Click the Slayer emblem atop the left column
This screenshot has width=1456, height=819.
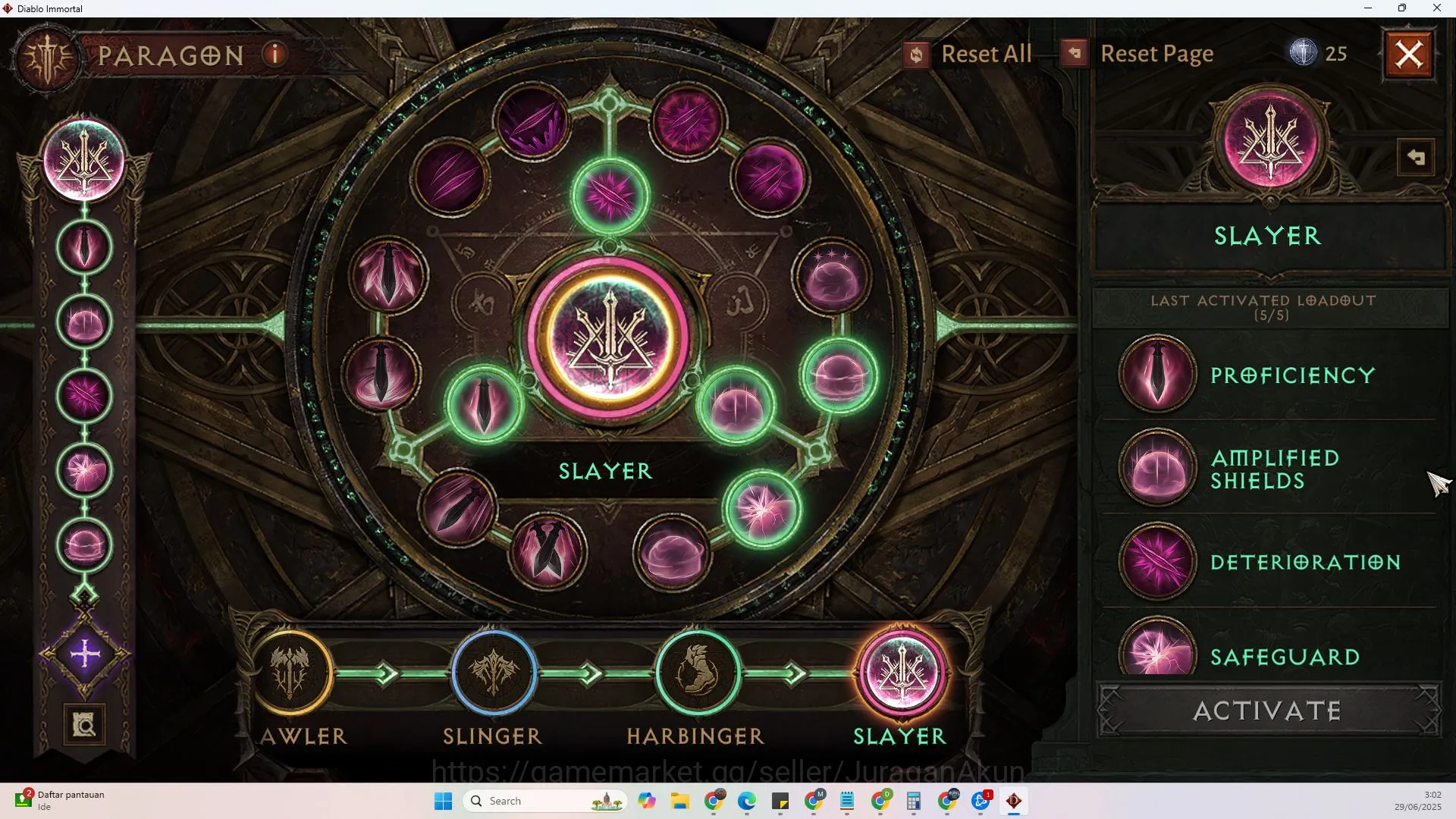[x=84, y=159]
